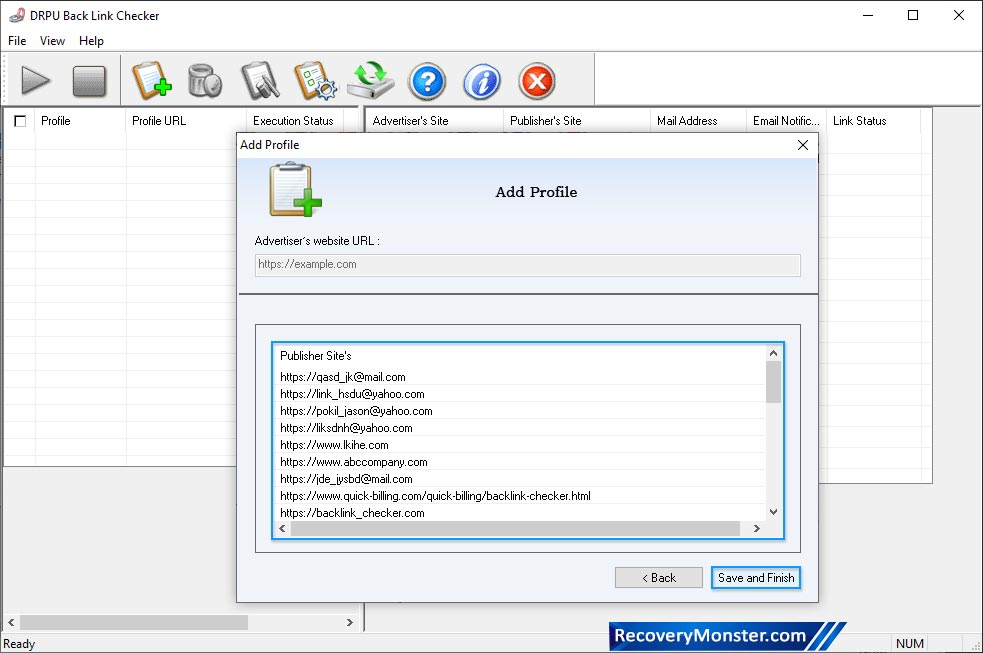Stop the running link check

tap(90, 81)
